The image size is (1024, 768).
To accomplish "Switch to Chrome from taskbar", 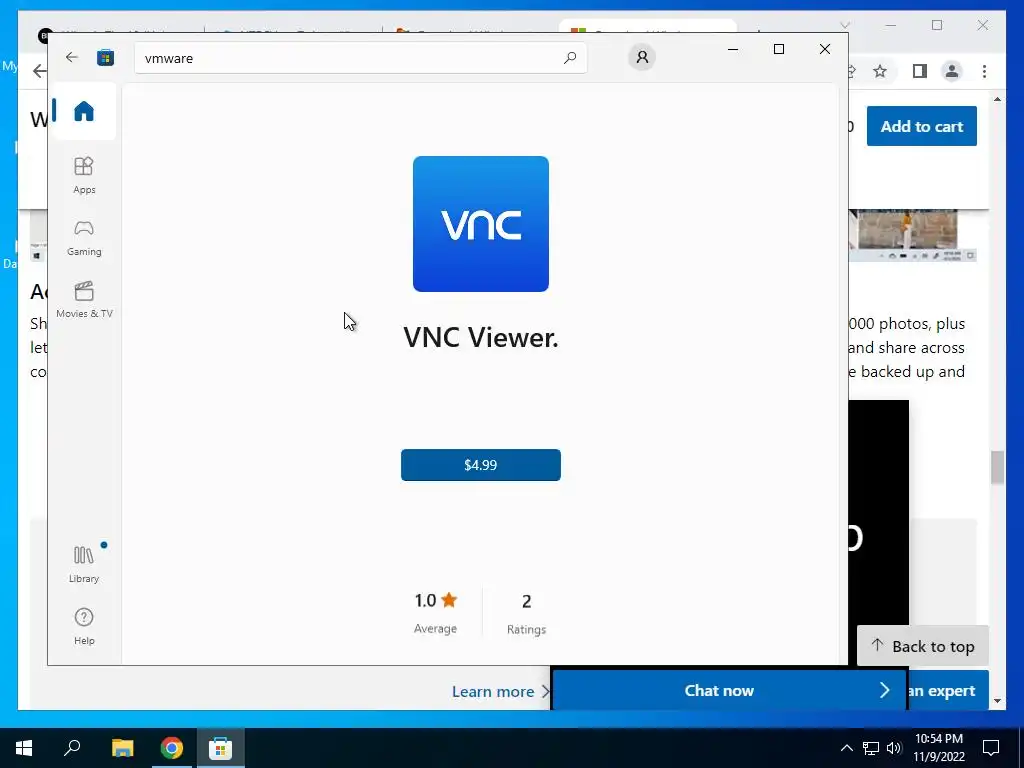I will (x=172, y=748).
